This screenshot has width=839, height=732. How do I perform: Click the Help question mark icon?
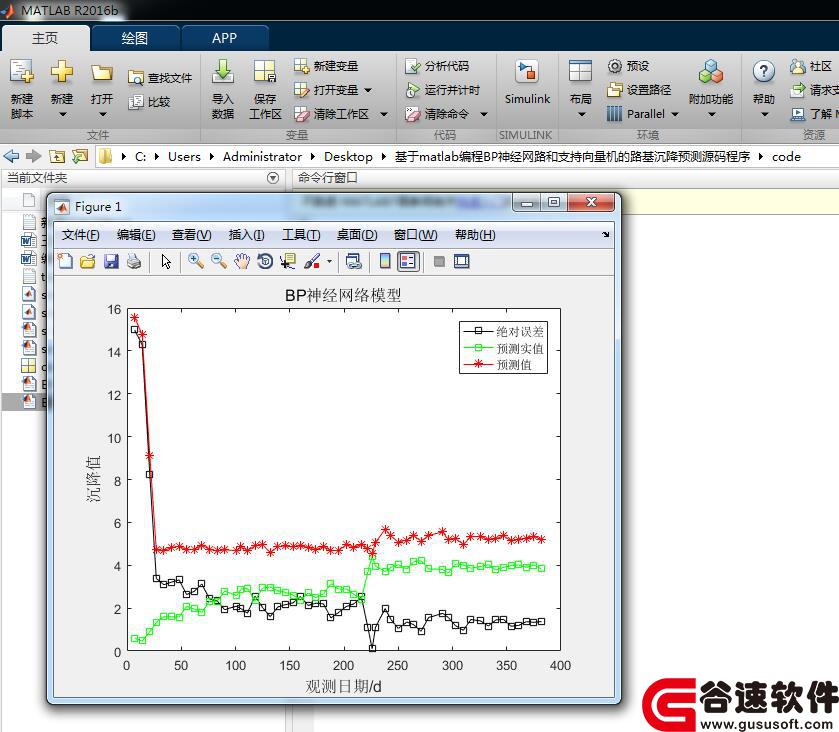click(764, 71)
